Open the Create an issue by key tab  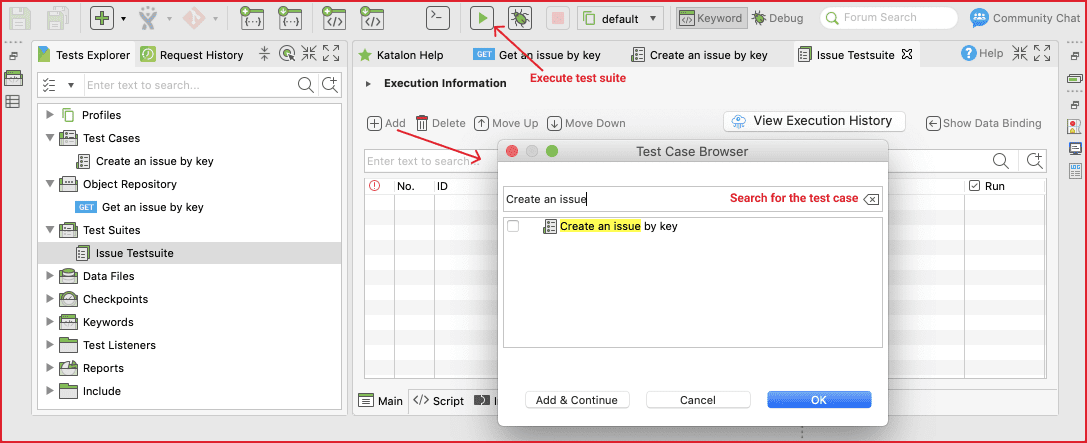pos(699,55)
